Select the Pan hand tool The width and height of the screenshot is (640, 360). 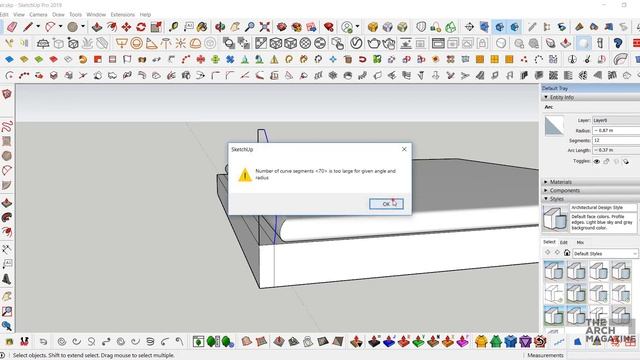click(235, 27)
